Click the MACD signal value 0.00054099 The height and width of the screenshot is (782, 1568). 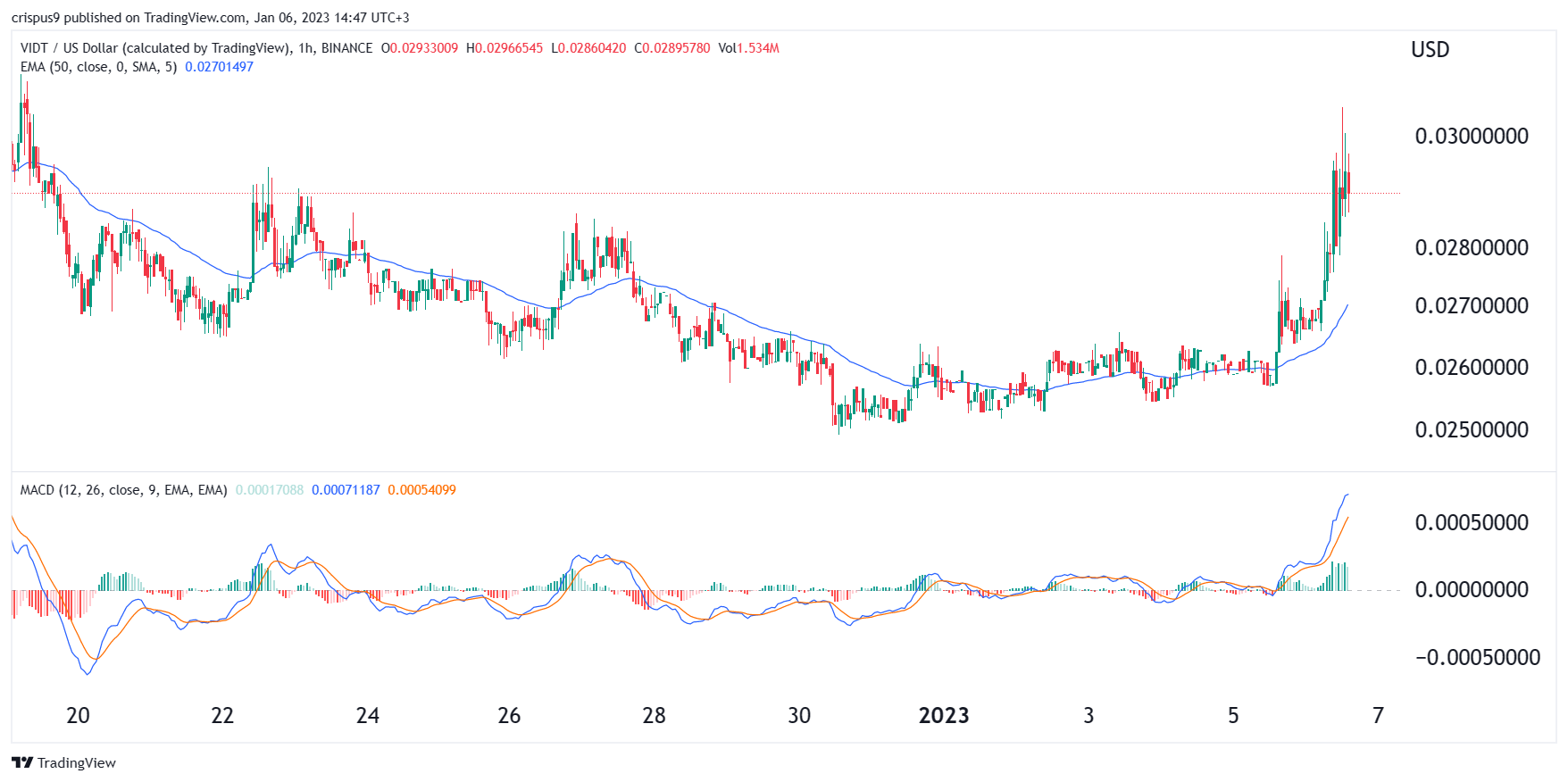pyautogui.click(x=421, y=490)
